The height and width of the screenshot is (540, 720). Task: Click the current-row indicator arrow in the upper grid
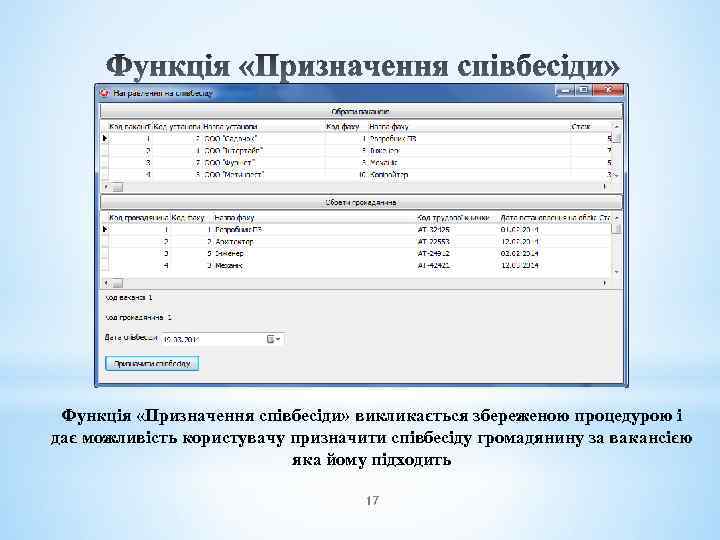[x=104, y=138]
